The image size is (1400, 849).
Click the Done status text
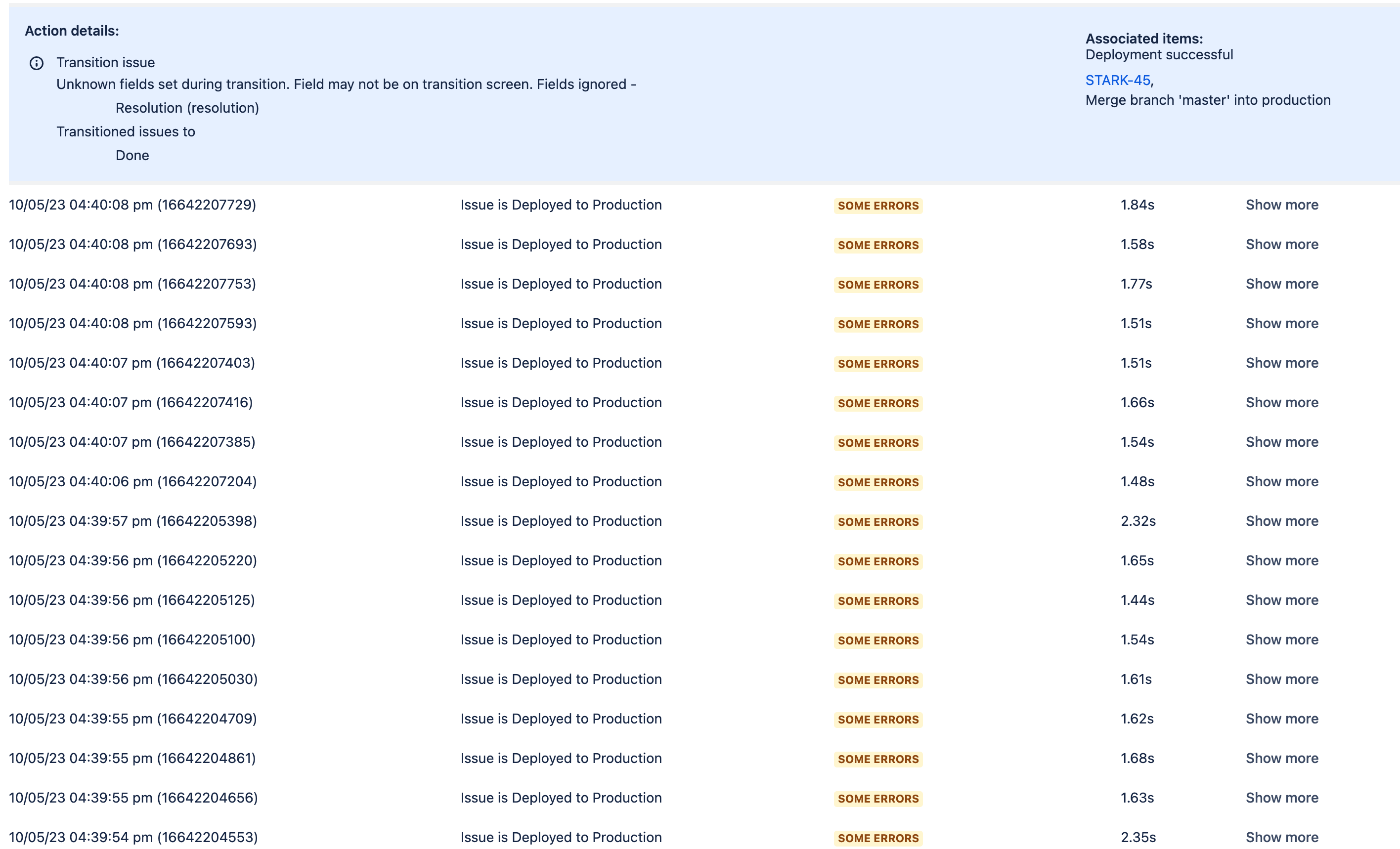click(132, 155)
